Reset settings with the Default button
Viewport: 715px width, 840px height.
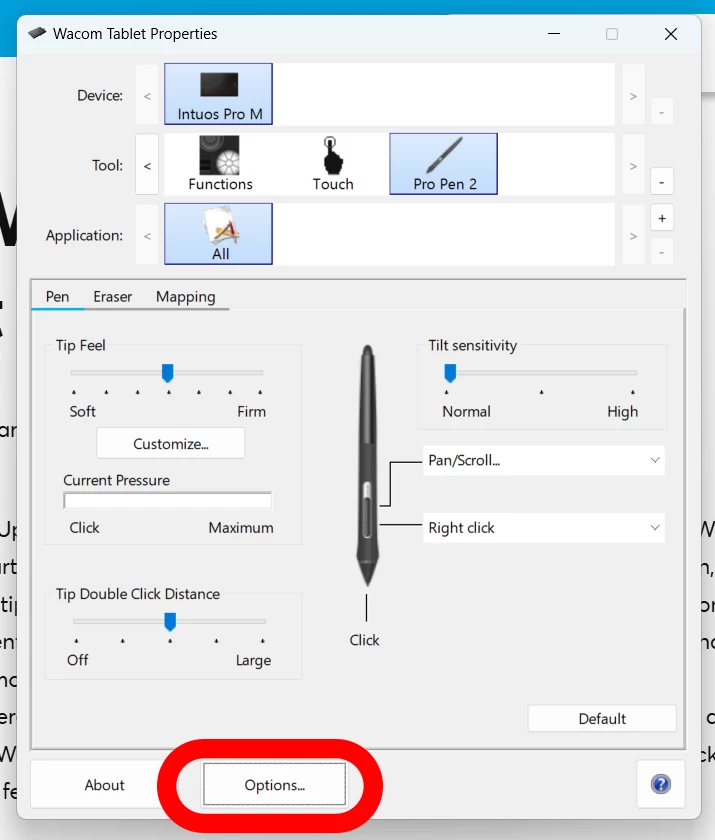tap(602, 718)
